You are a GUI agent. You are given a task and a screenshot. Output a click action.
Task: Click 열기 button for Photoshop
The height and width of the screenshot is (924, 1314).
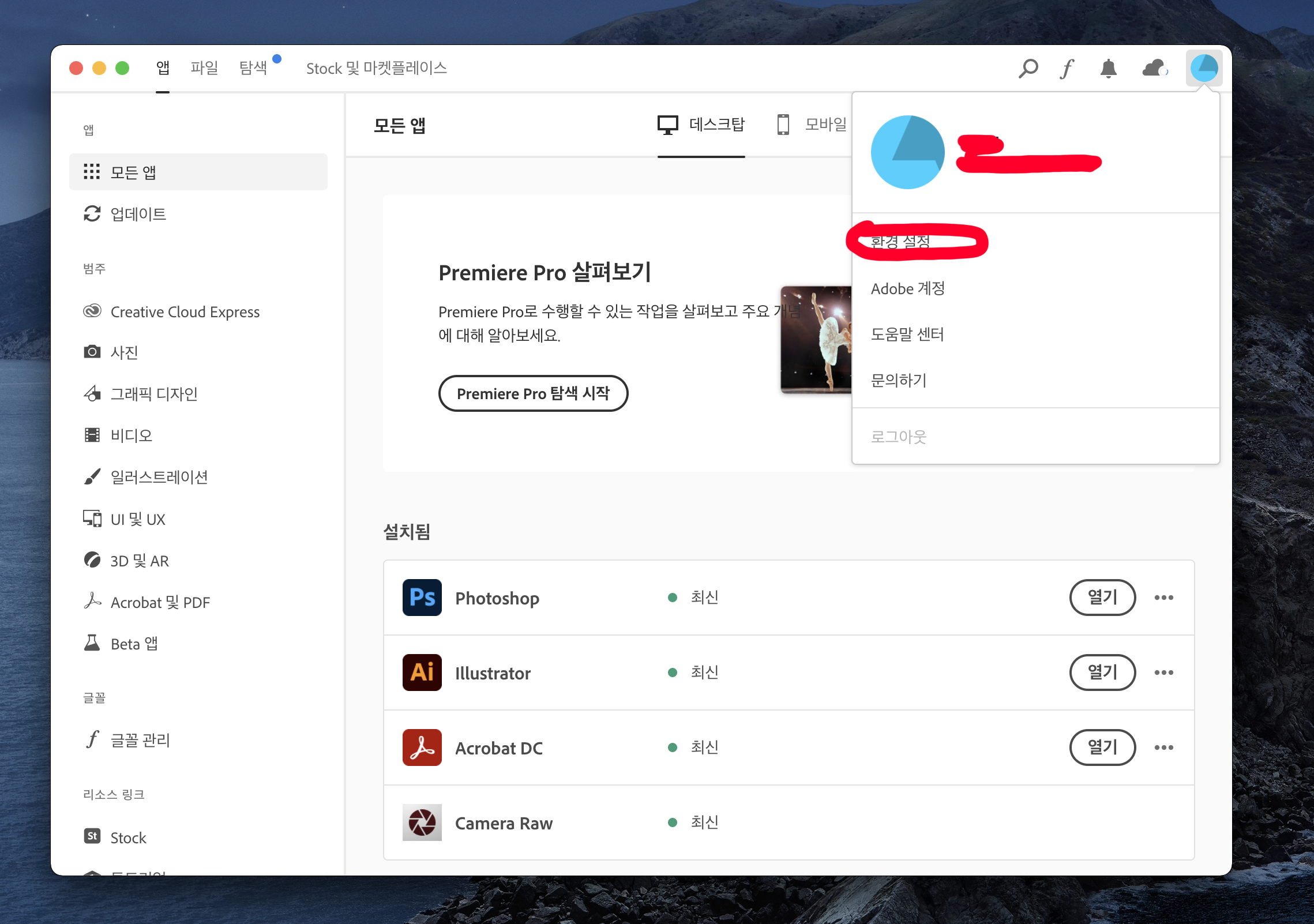click(1102, 598)
